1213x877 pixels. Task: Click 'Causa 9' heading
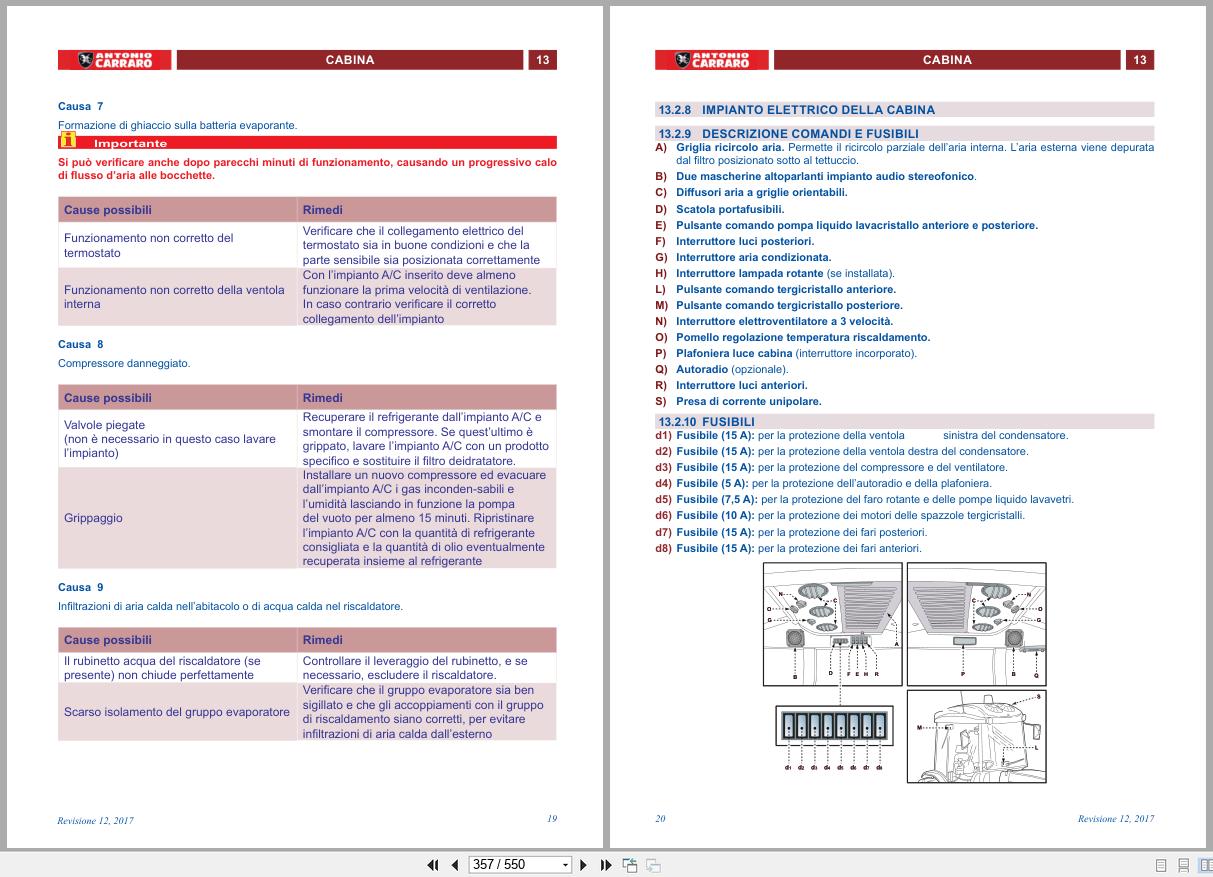click(80, 587)
